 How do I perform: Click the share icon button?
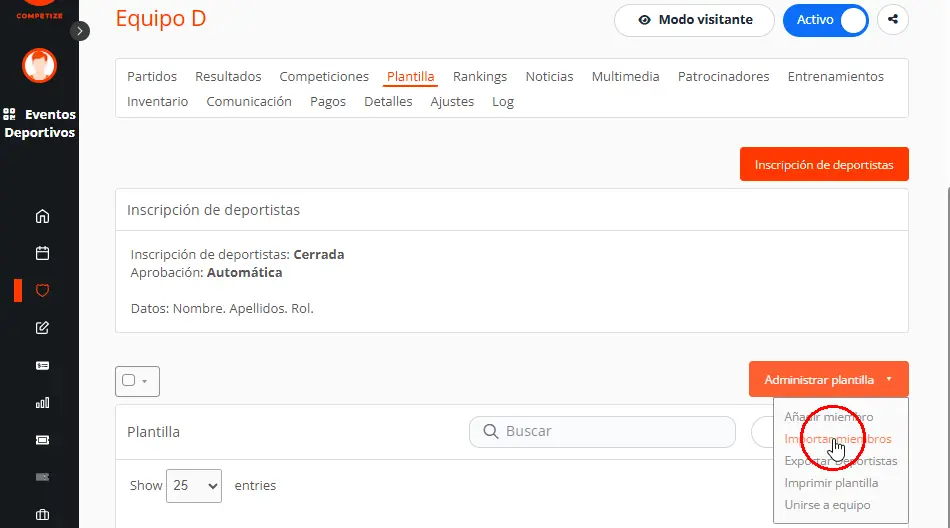click(892, 19)
